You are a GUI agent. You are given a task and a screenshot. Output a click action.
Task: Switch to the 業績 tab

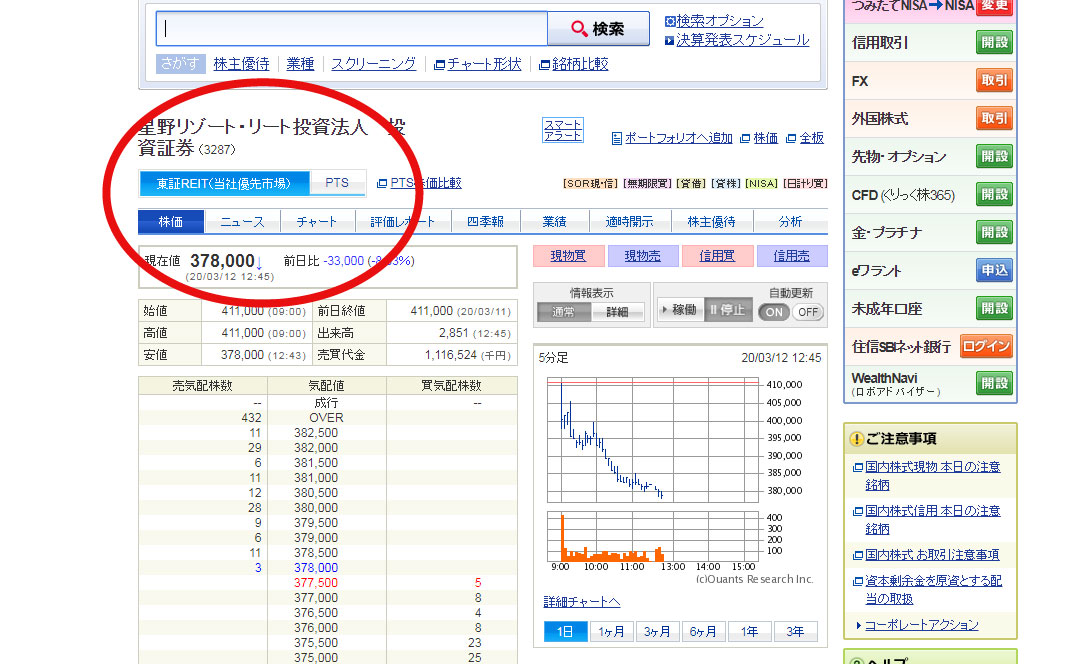pyautogui.click(x=554, y=221)
